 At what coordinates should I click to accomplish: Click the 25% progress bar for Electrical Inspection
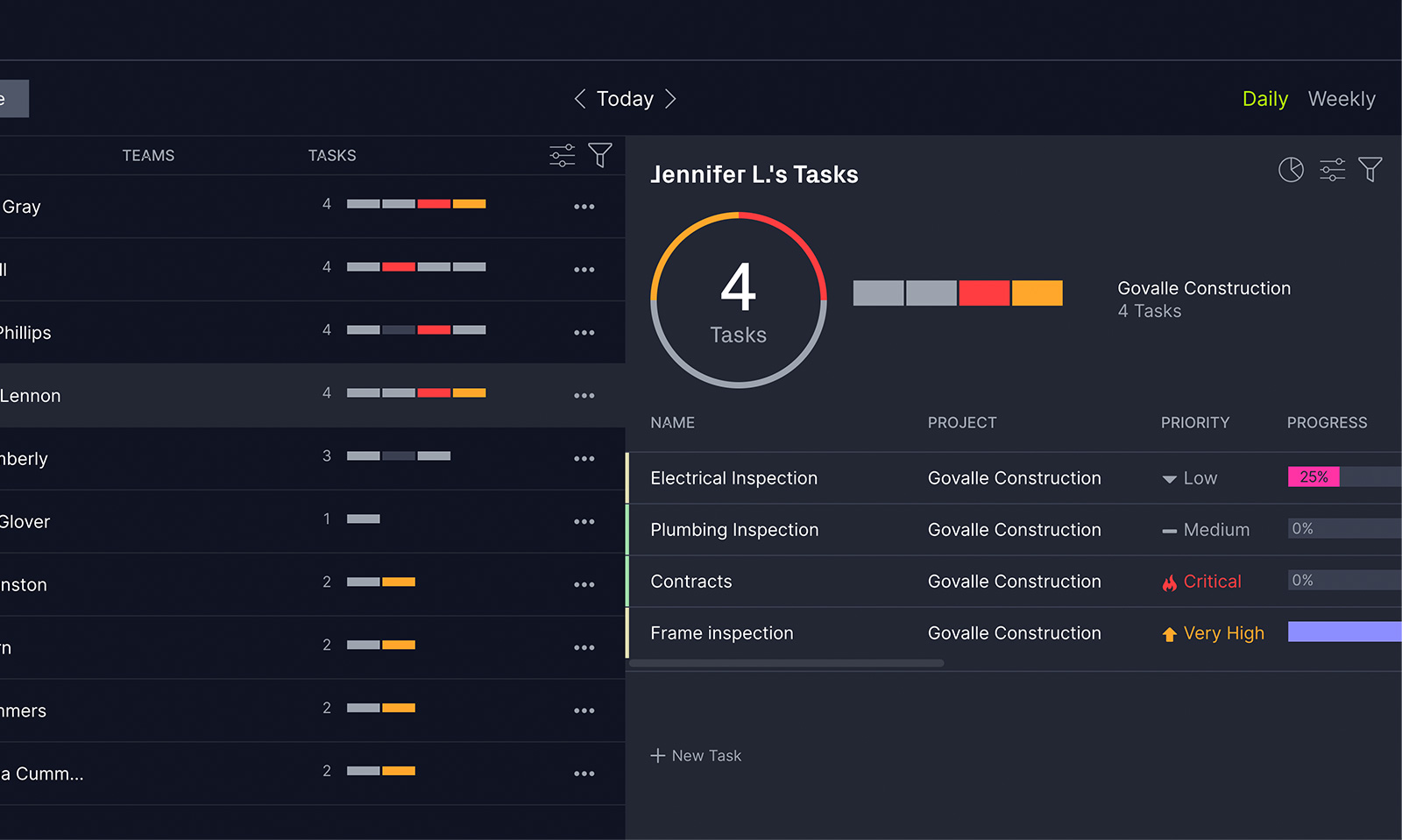click(x=1314, y=476)
